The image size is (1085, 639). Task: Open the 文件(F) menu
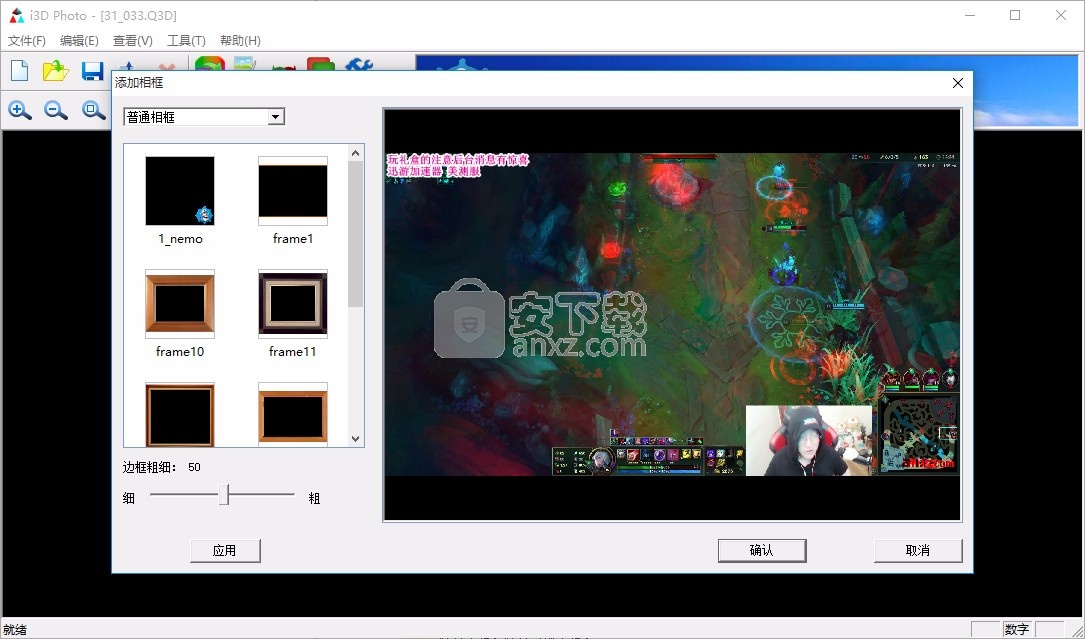click(27, 41)
